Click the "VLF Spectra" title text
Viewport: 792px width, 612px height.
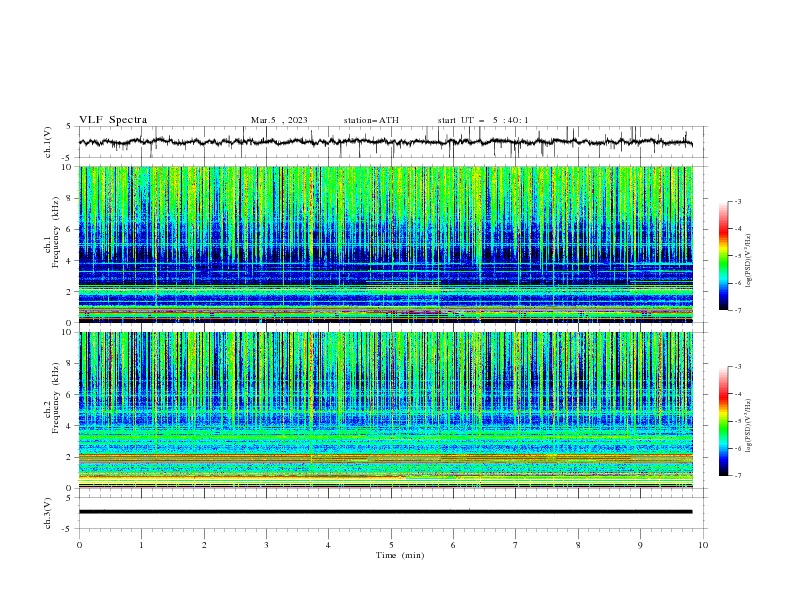point(113,120)
